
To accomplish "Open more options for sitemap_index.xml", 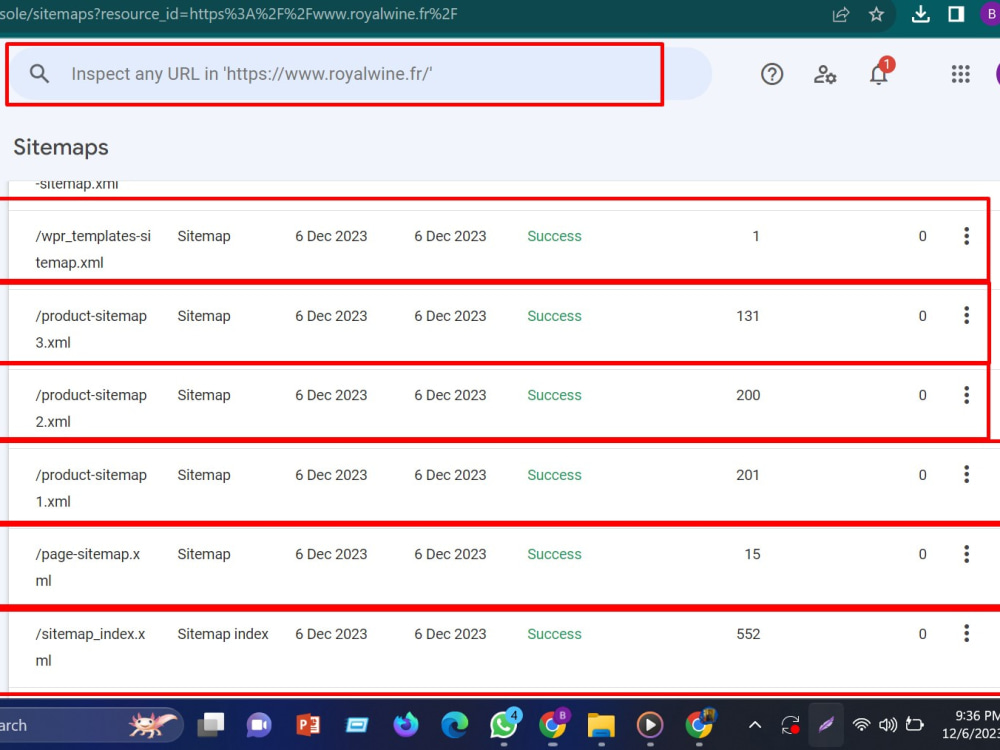I will [966, 633].
